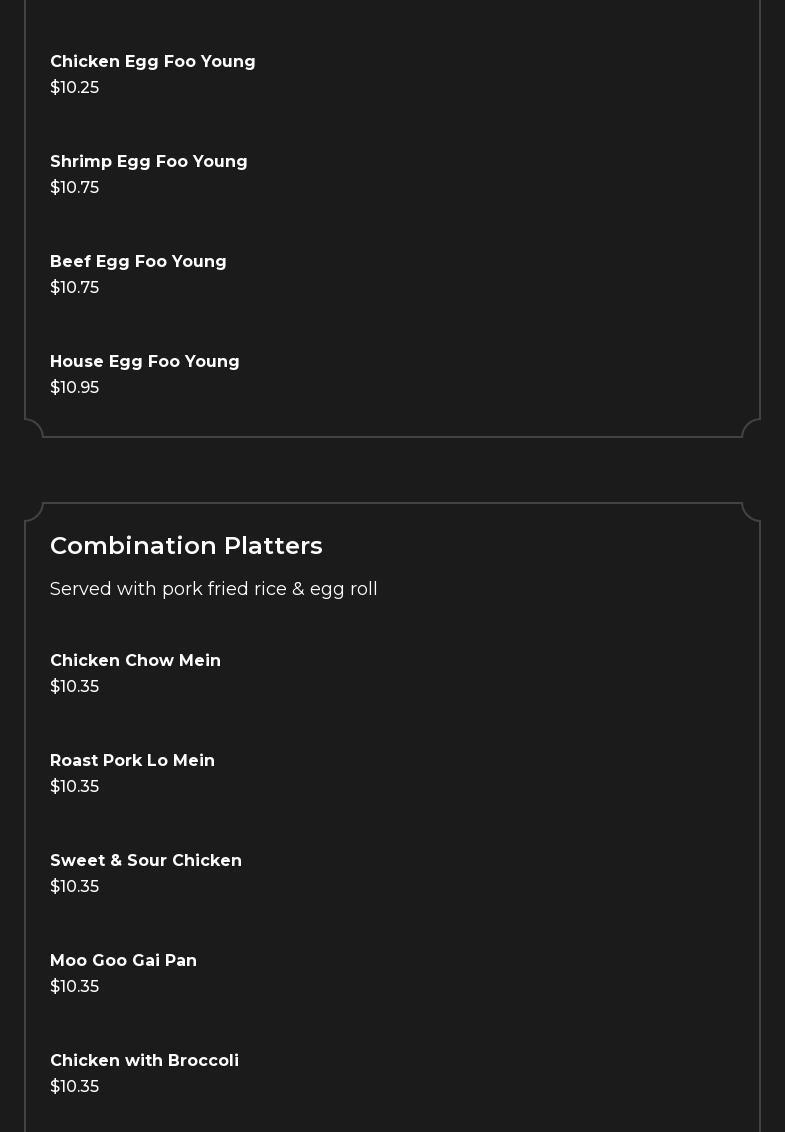Click the price below Beef Egg Foo Young
Screen dimensions: 785x1132
pyautogui.click(x=75, y=288)
